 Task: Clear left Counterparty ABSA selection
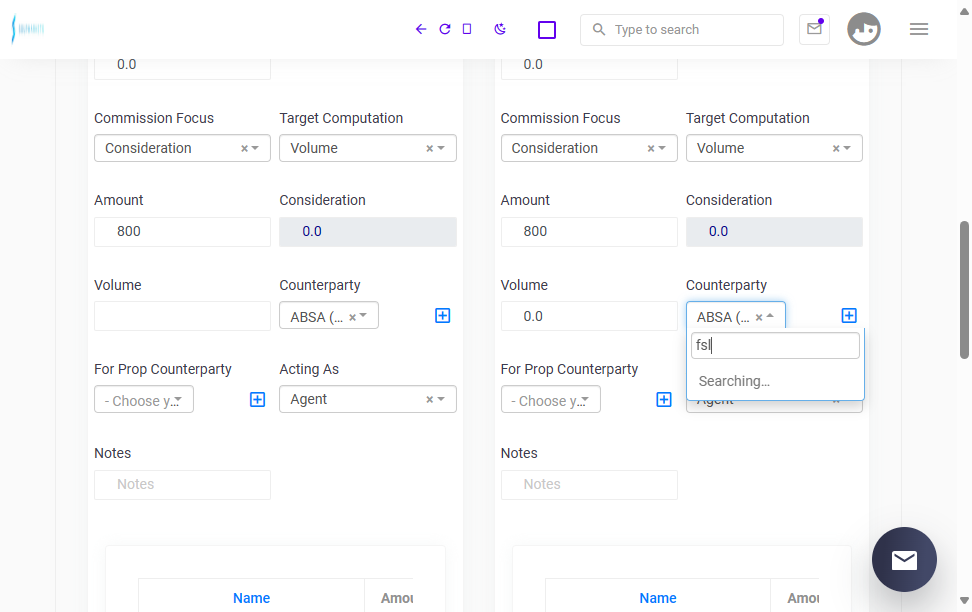coord(352,317)
